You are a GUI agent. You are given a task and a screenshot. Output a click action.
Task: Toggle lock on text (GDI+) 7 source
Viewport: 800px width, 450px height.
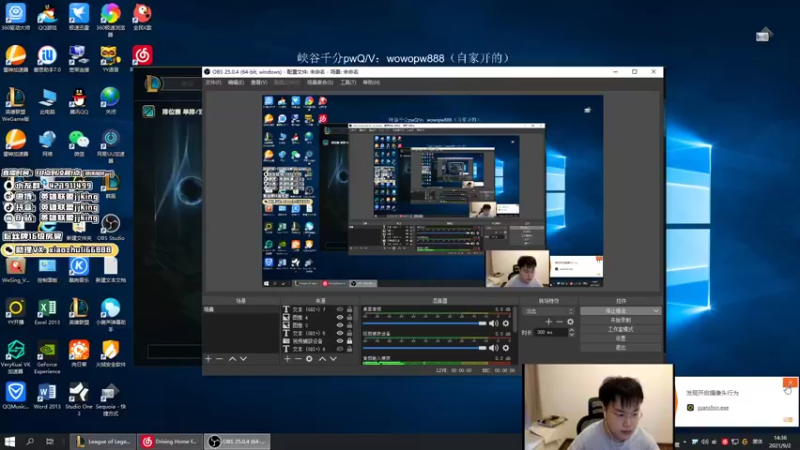349,309
